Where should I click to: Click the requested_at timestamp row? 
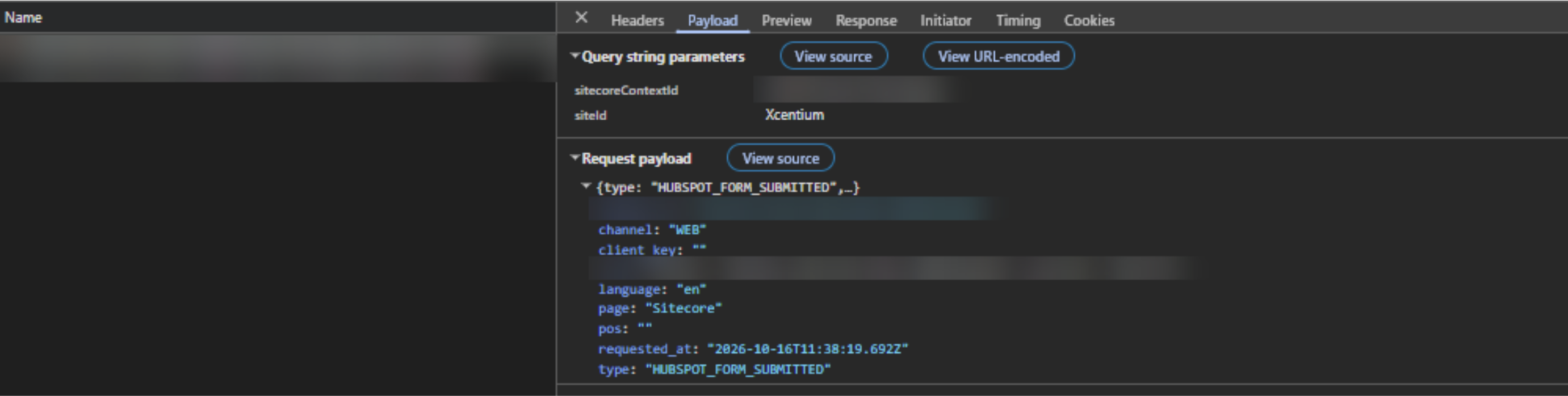[x=753, y=349]
